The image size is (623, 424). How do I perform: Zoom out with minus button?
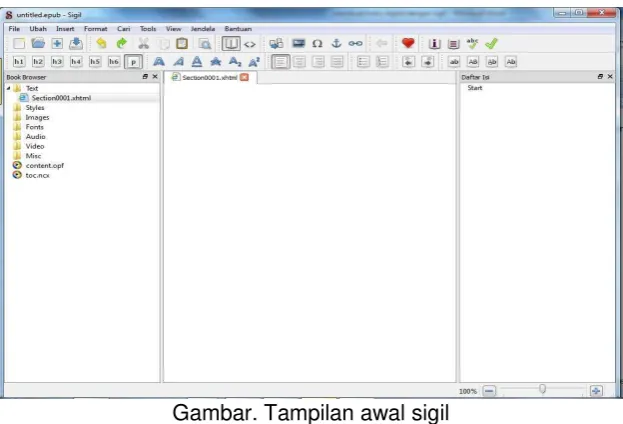pyautogui.click(x=489, y=391)
